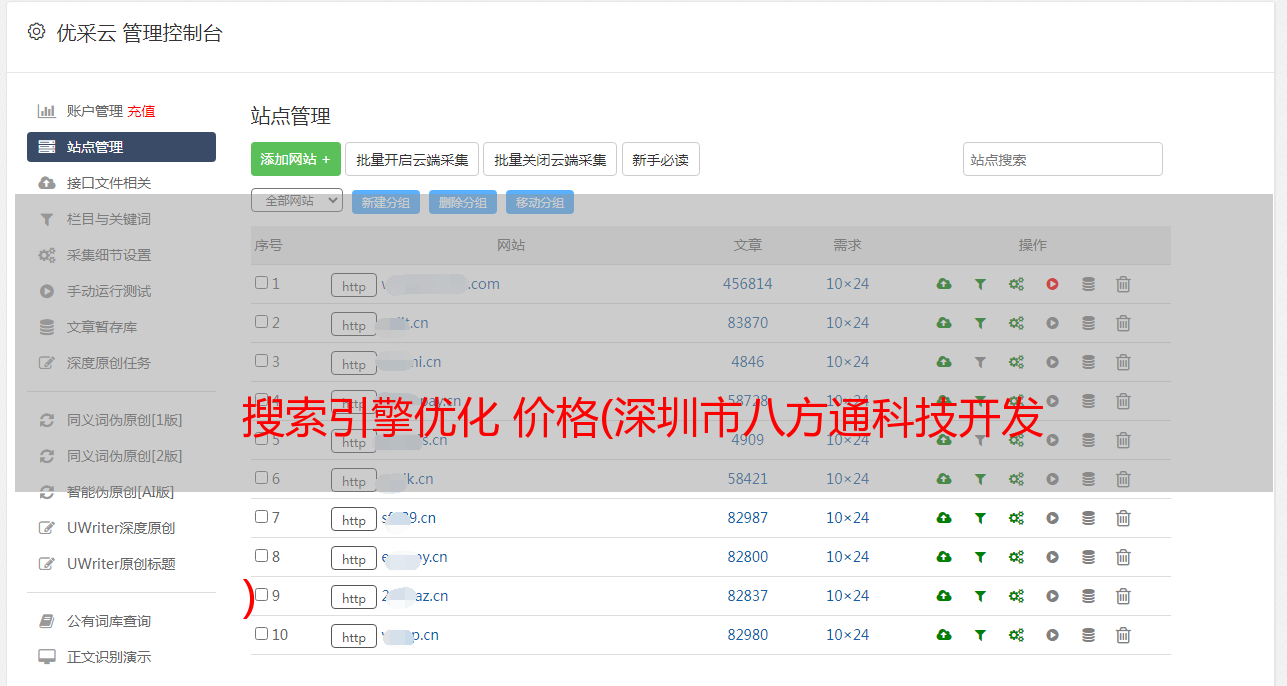Click the red 充值 recharge link
This screenshot has width=1287, height=686.
coord(141,111)
